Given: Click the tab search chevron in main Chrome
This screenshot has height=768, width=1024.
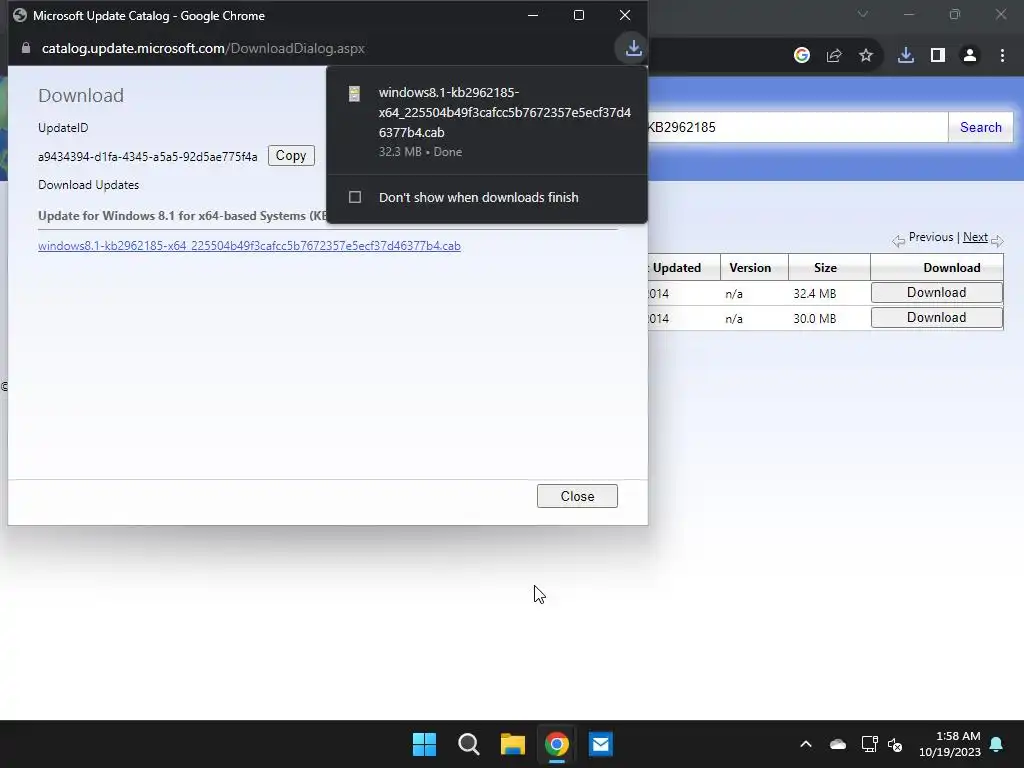Looking at the screenshot, I should (863, 14).
